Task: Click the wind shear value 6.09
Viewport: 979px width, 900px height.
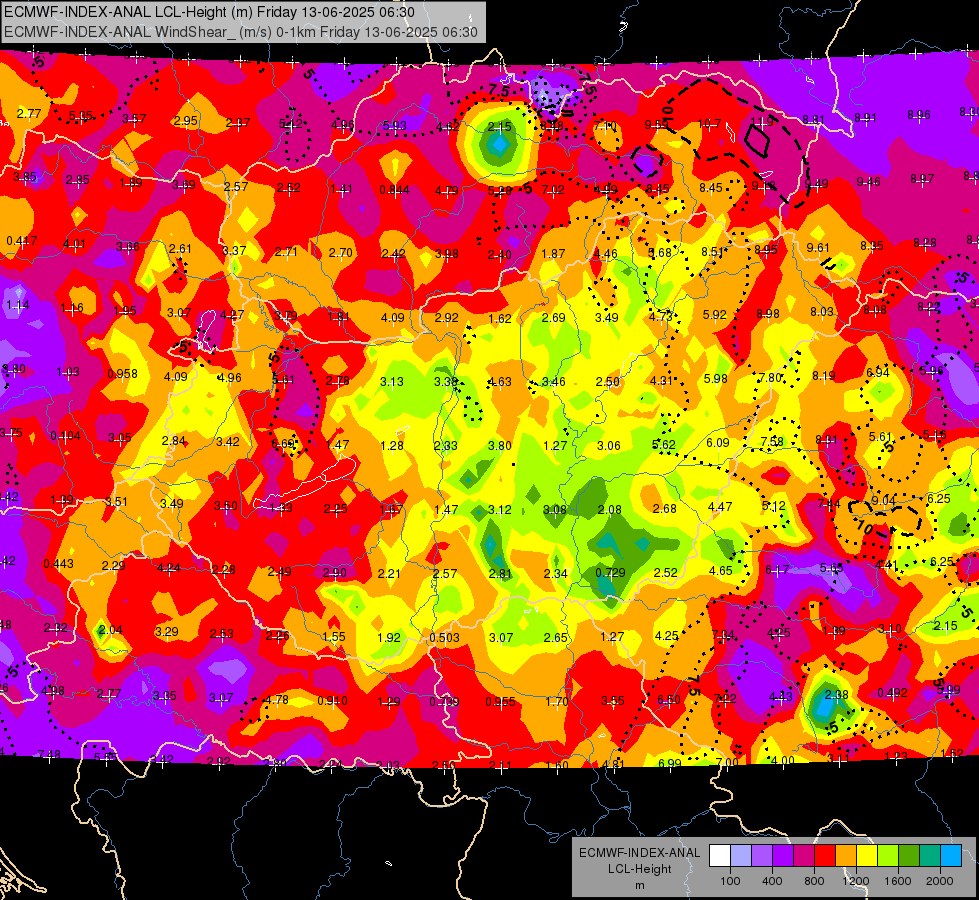Action: pyautogui.click(x=718, y=443)
